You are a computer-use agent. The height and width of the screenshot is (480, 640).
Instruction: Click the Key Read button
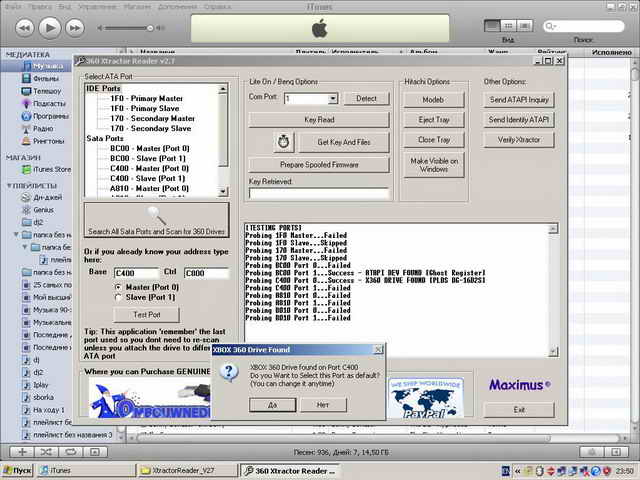click(x=319, y=120)
